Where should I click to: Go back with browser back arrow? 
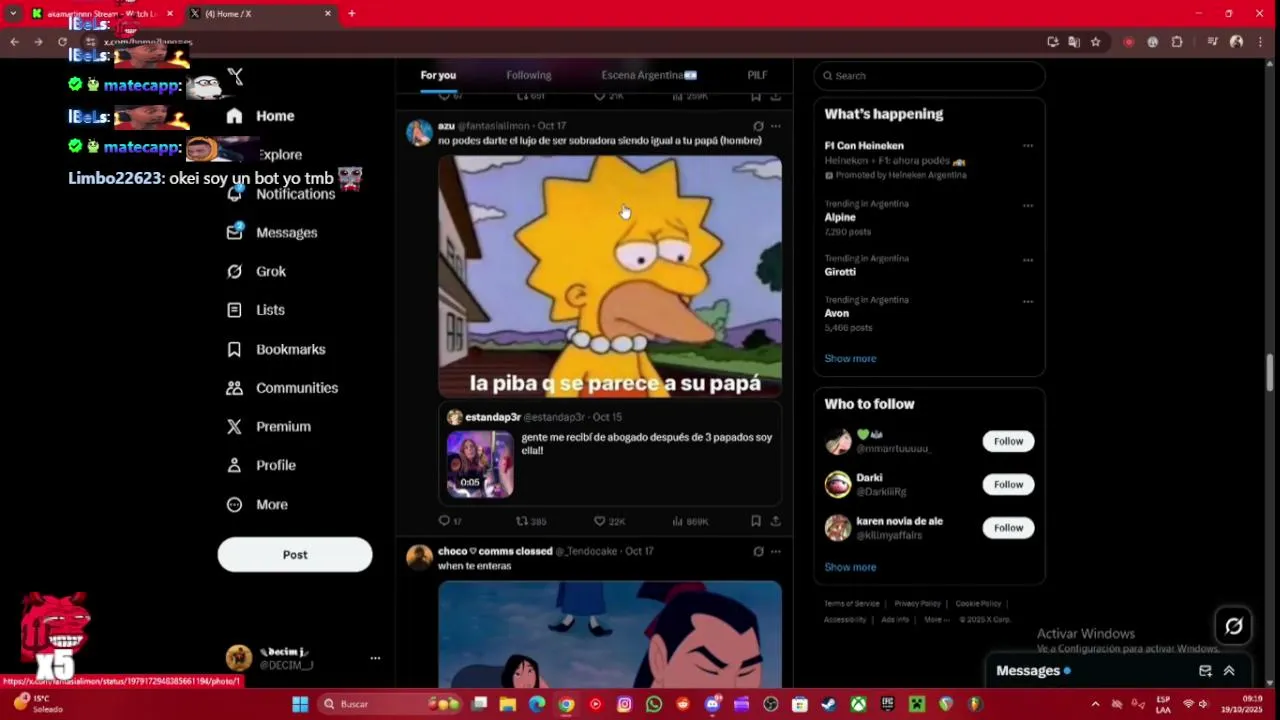coord(14,42)
